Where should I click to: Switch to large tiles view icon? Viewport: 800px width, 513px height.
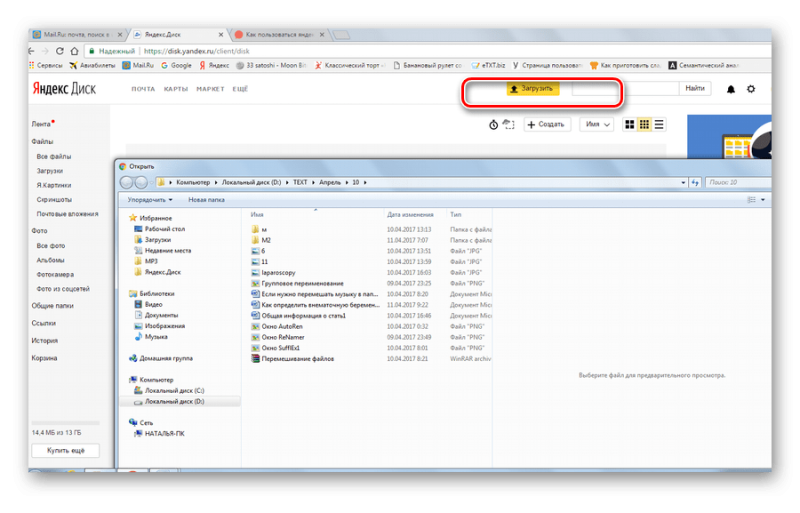[x=630, y=125]
